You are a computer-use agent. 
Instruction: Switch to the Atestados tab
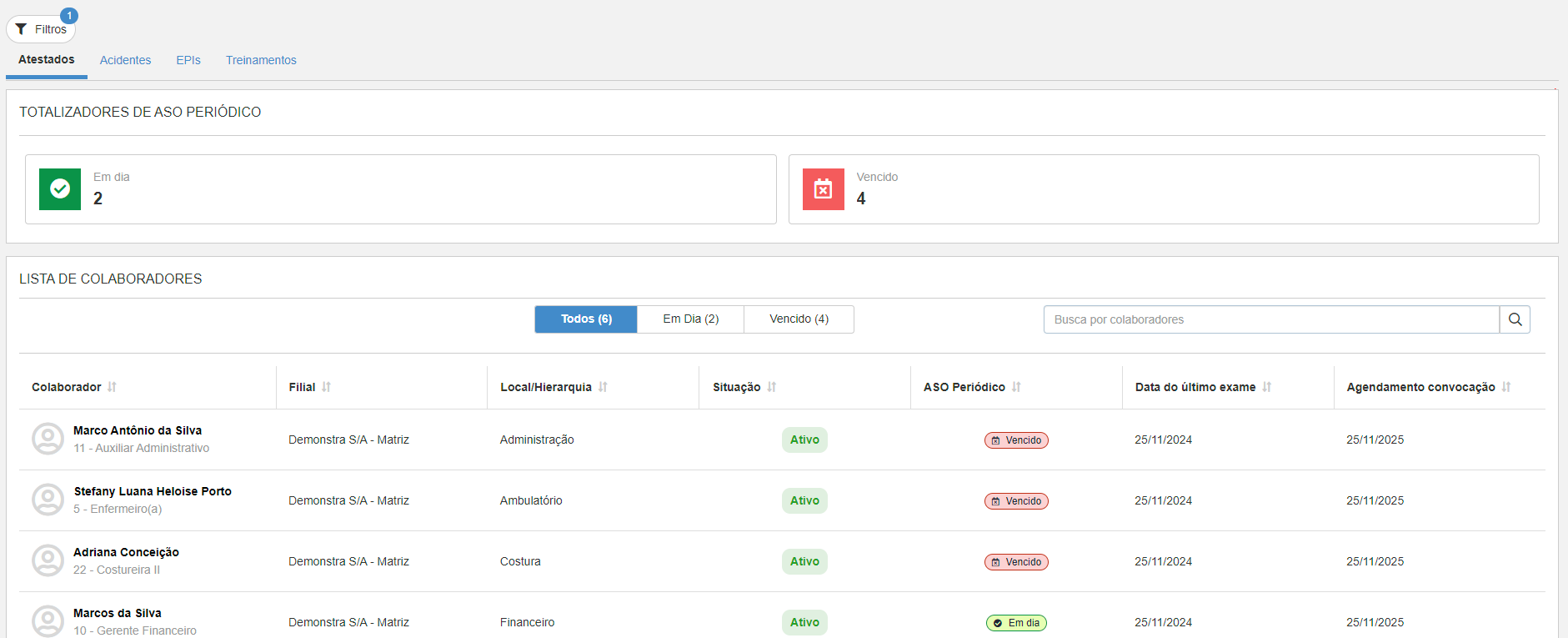(x=47, y=60)
